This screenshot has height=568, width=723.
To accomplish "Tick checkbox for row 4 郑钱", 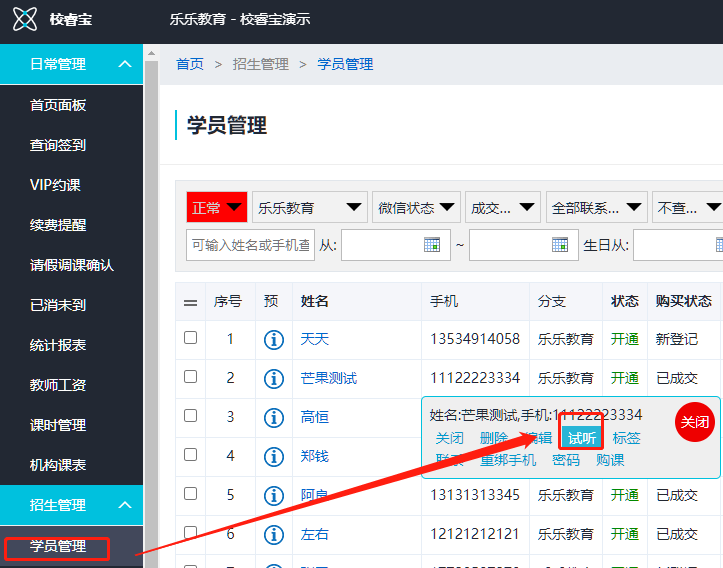I will click(x=190, y=455).
